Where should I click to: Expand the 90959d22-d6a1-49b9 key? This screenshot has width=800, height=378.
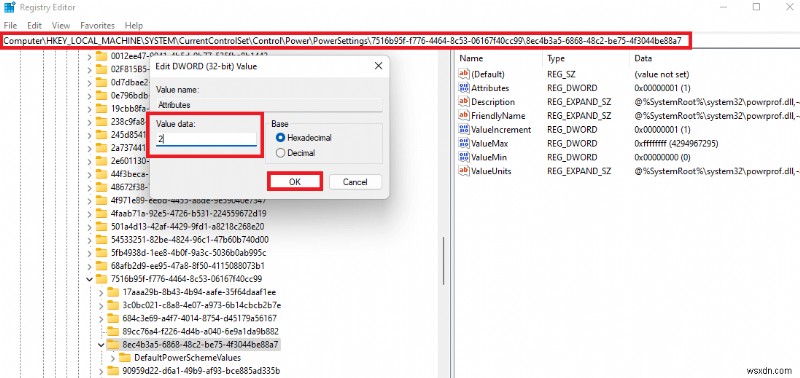pyautogui.click(x=101, y=371)
